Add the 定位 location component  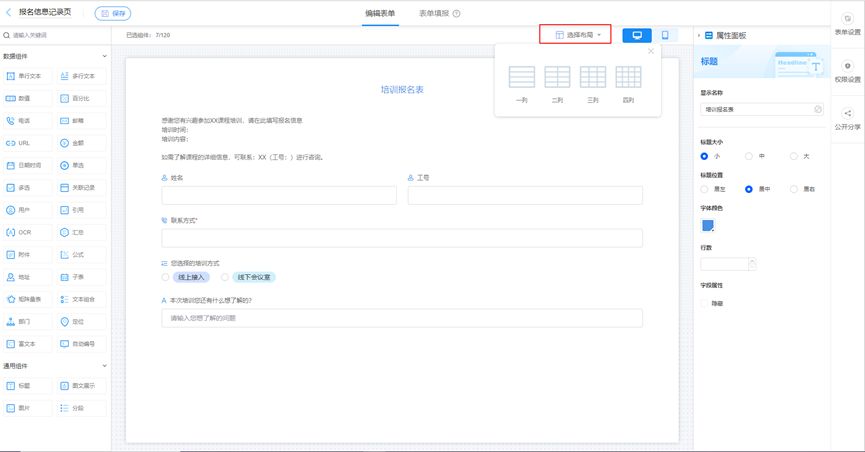click(x=81, y=322)
